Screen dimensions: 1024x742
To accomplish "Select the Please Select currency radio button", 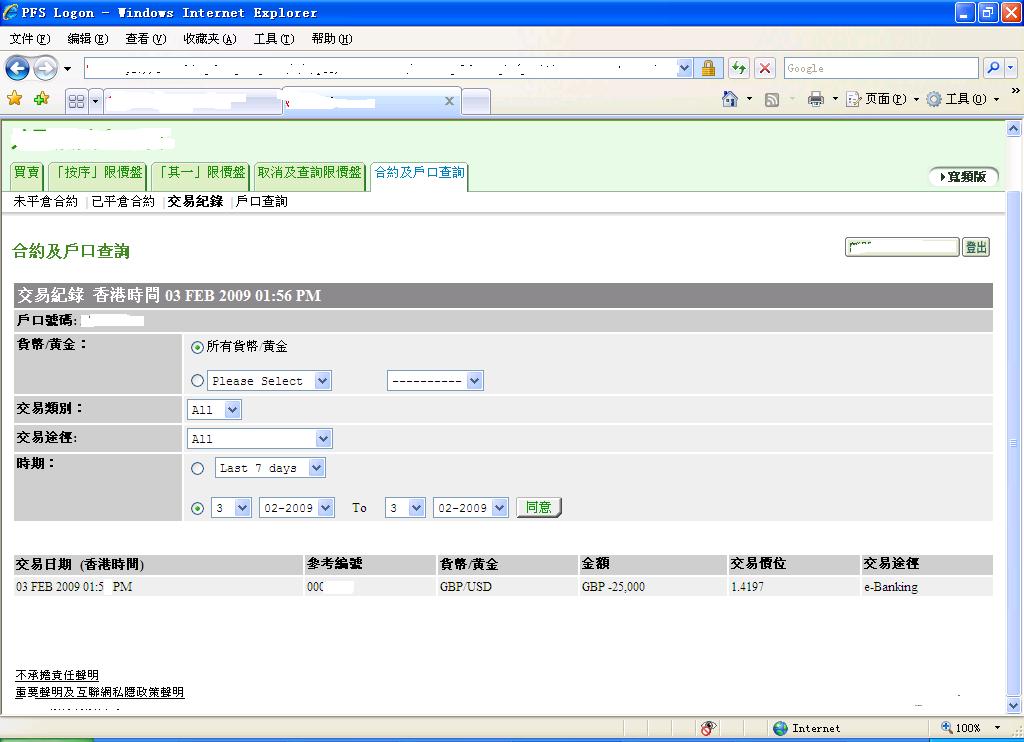I will point(197,380).
